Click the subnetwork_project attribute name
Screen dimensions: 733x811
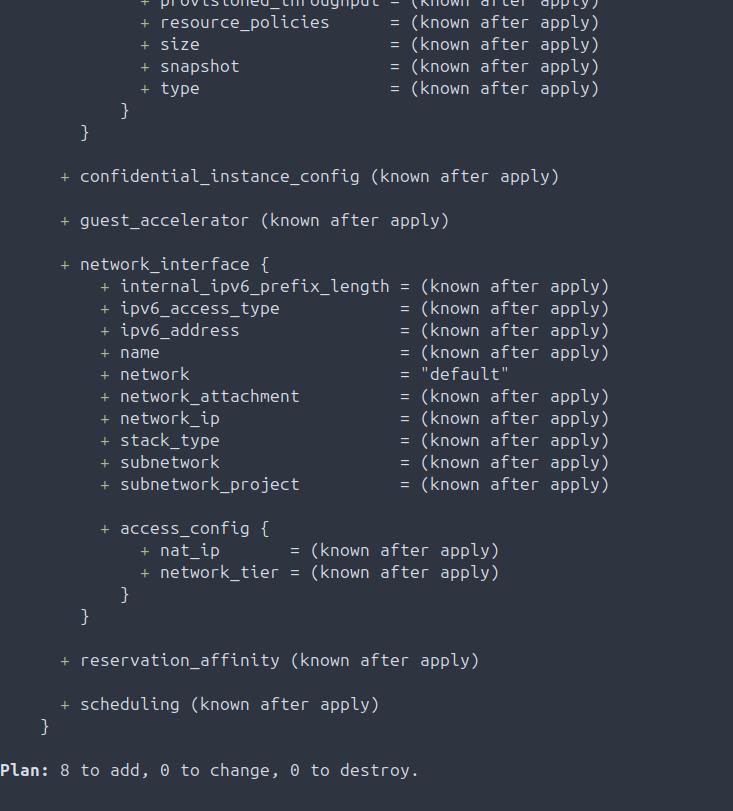tap(209, 484)
